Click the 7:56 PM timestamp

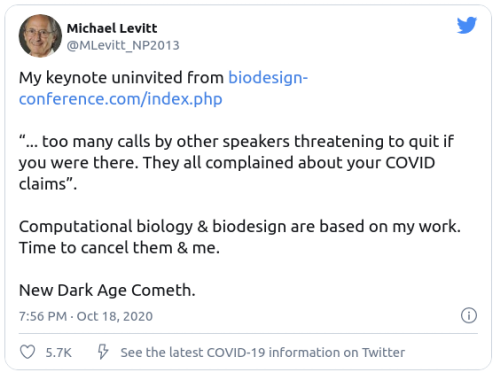pyautogui.click(x=43, y=316)
